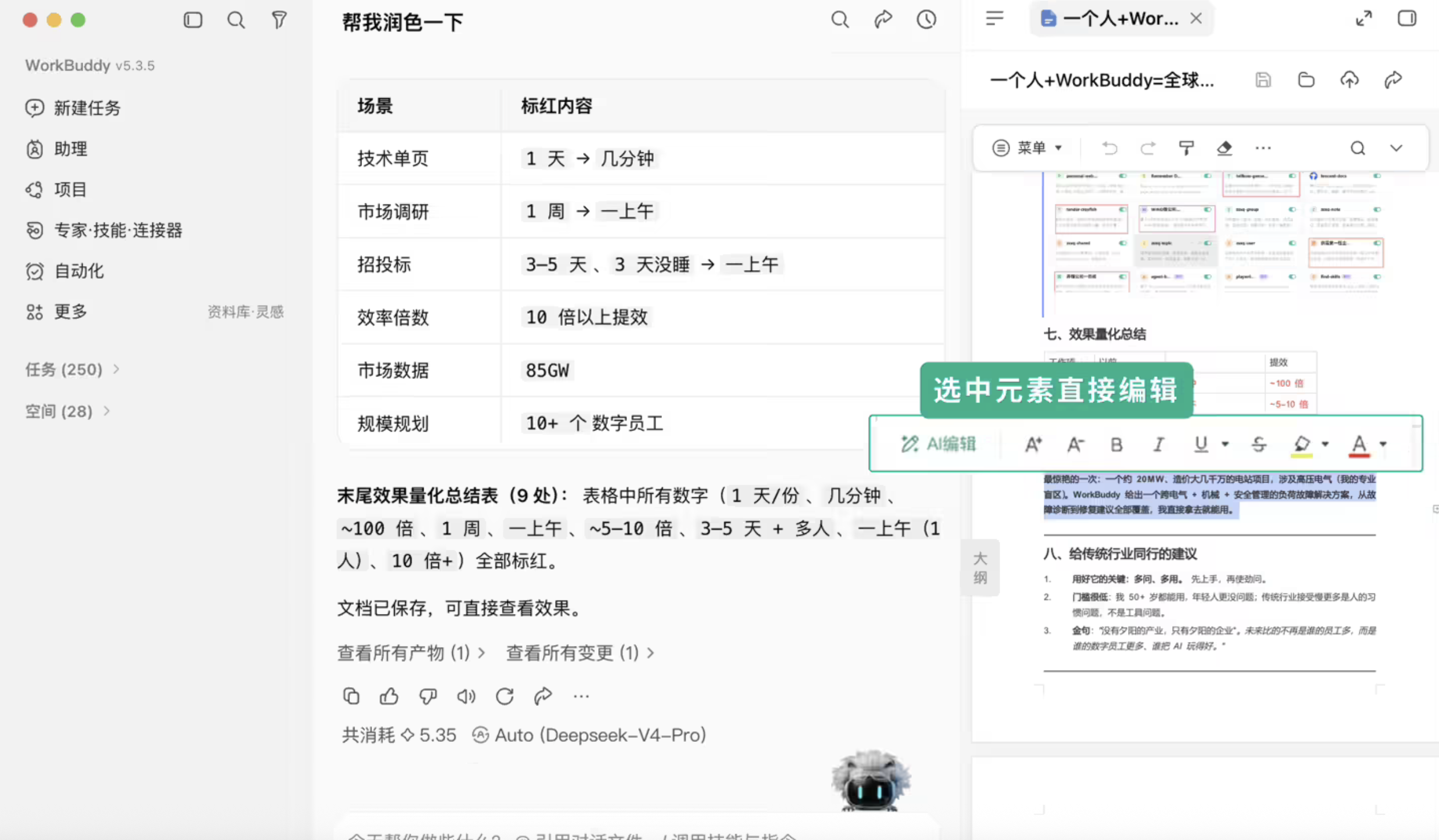Click the 招投标 table cell
The height and width of the screenshot is (840, 1439).
[x=419, y=264]
